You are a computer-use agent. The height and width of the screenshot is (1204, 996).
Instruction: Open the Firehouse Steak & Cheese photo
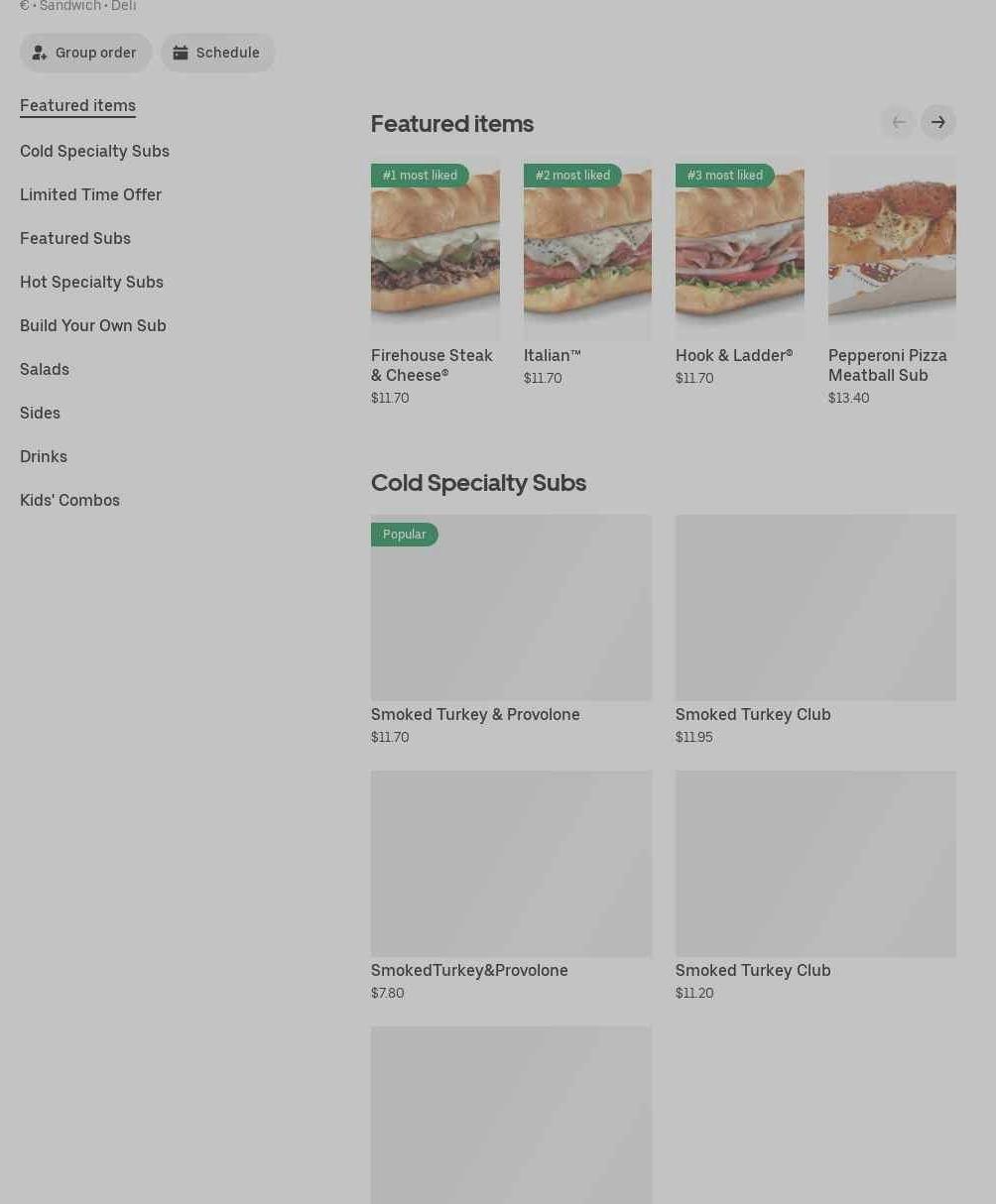[x=436, y=248]
